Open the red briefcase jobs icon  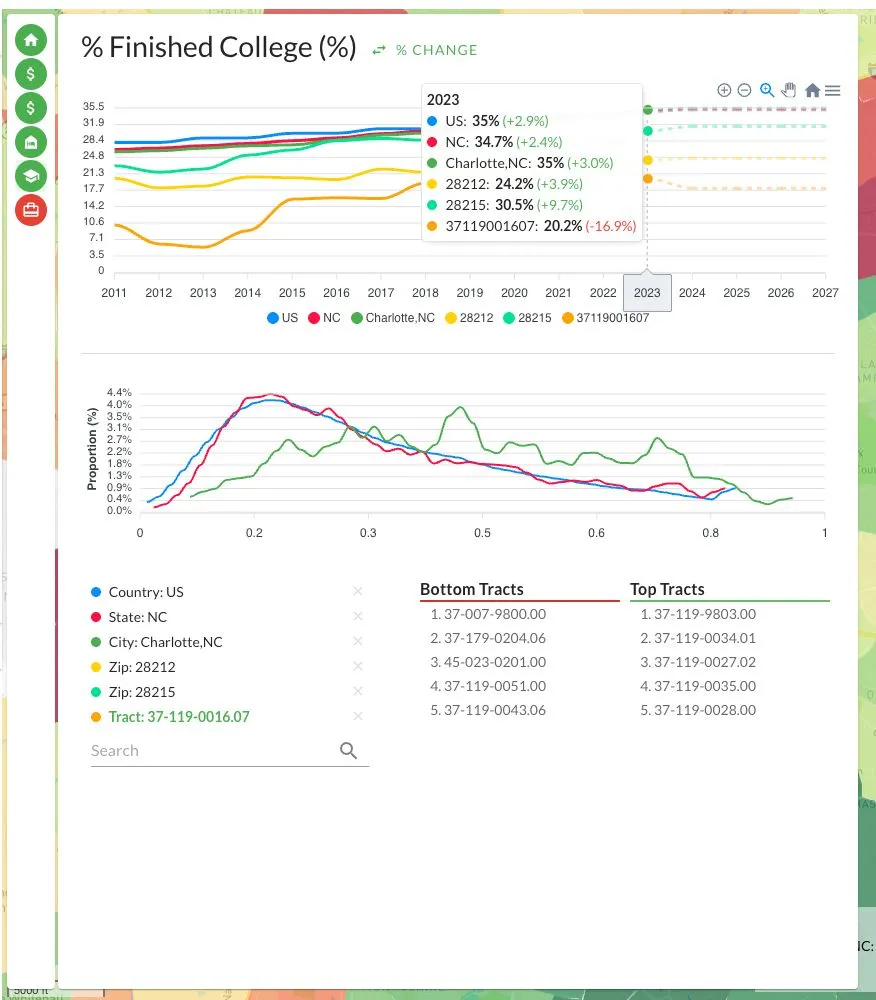point(31,210)
